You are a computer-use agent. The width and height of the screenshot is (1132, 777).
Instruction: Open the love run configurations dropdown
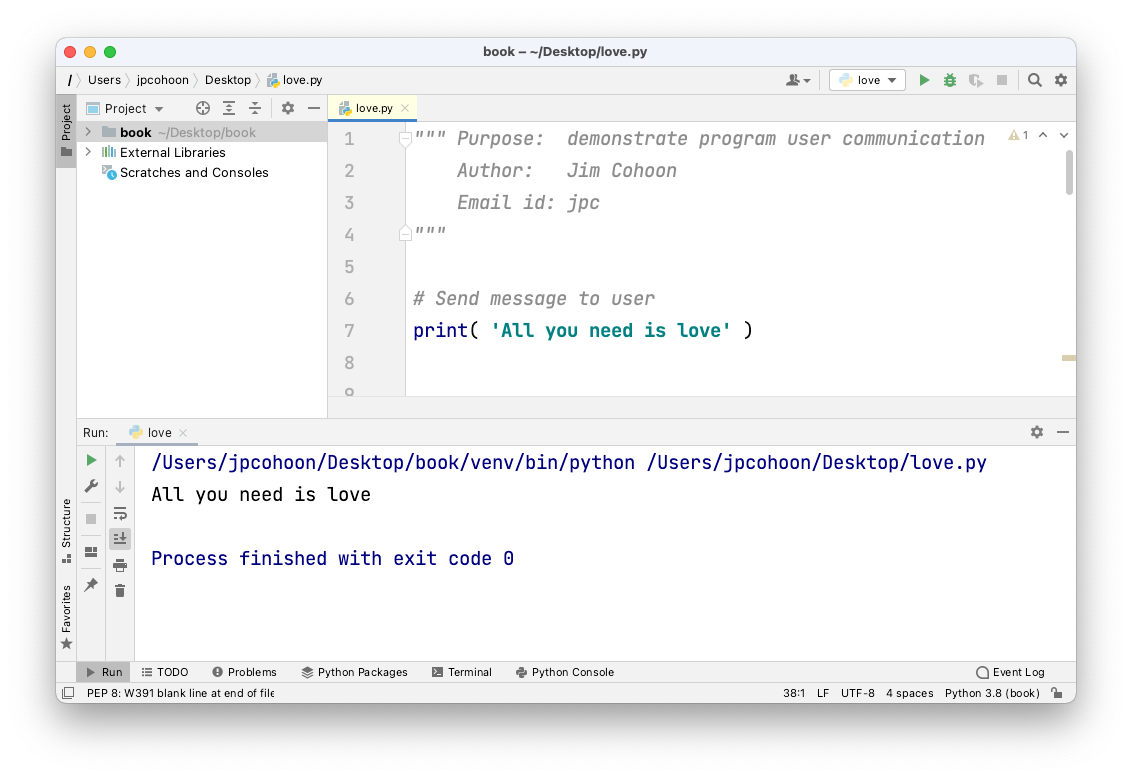click(866, 80)
